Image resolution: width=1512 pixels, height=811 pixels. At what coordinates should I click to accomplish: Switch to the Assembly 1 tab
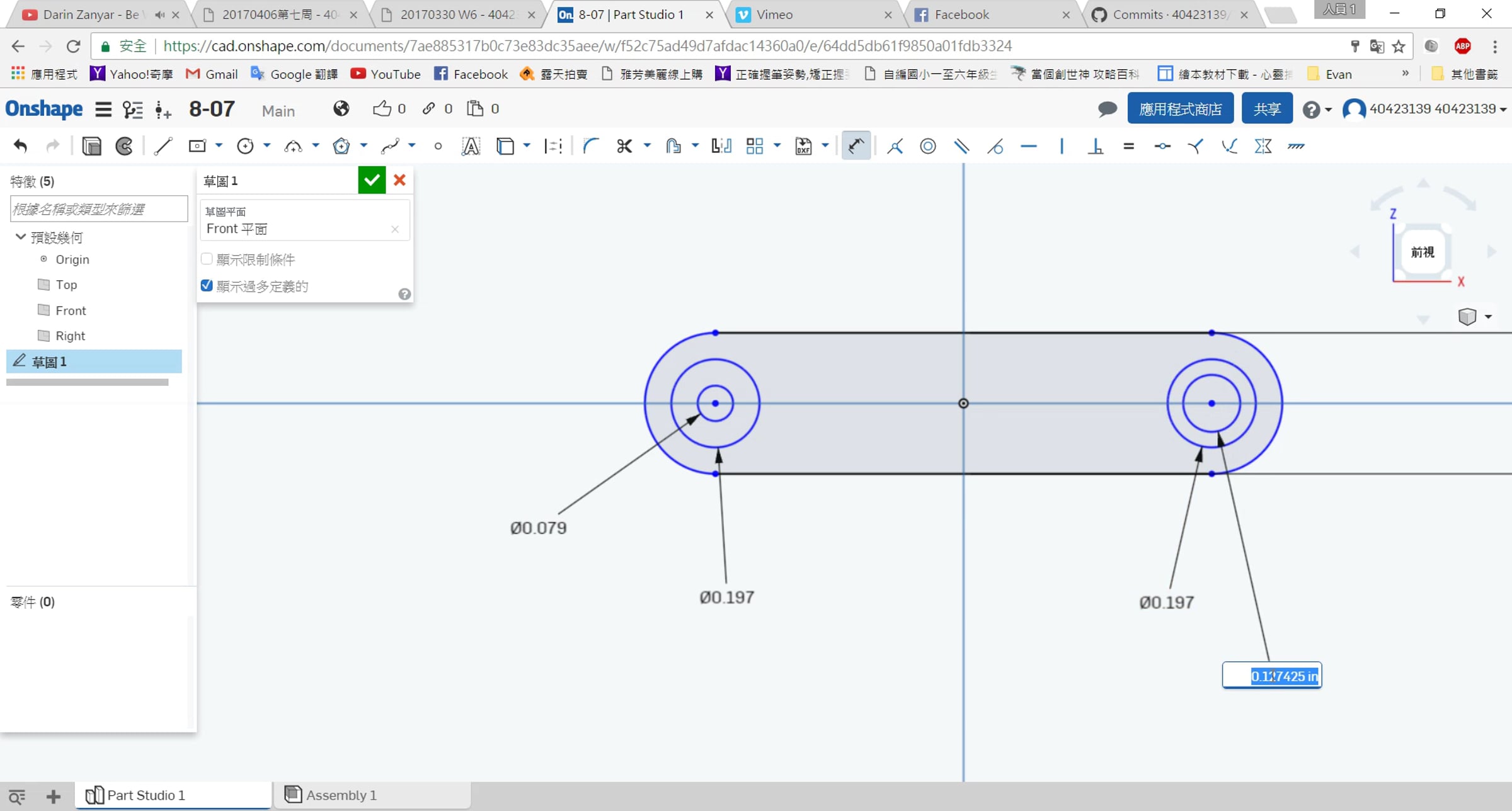(x=332, y=795)
